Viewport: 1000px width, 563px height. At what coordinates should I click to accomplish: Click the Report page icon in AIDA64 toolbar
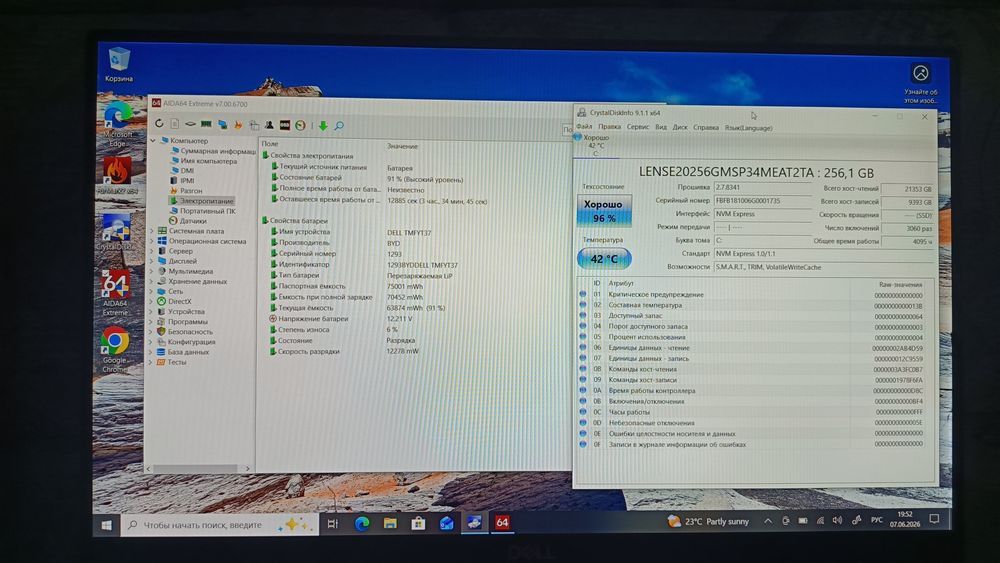tap(175, 124)
